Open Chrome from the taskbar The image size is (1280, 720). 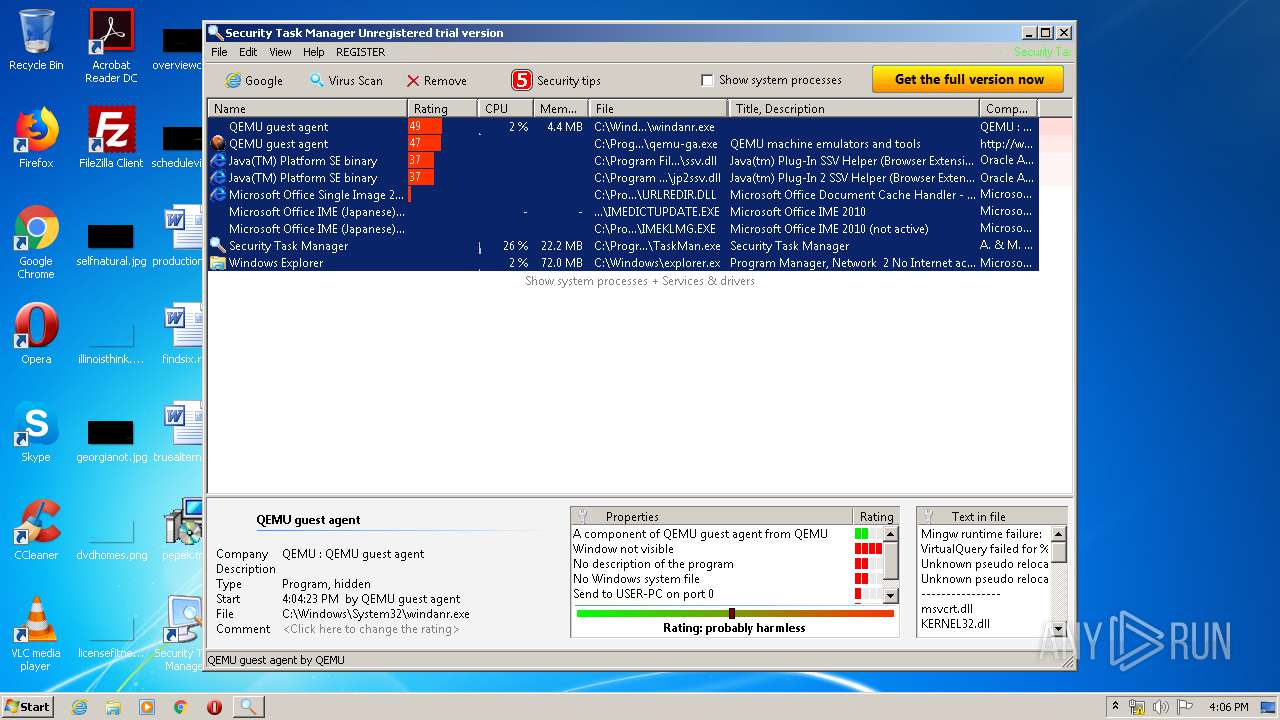pyautogui.click(x=181, y=707)
